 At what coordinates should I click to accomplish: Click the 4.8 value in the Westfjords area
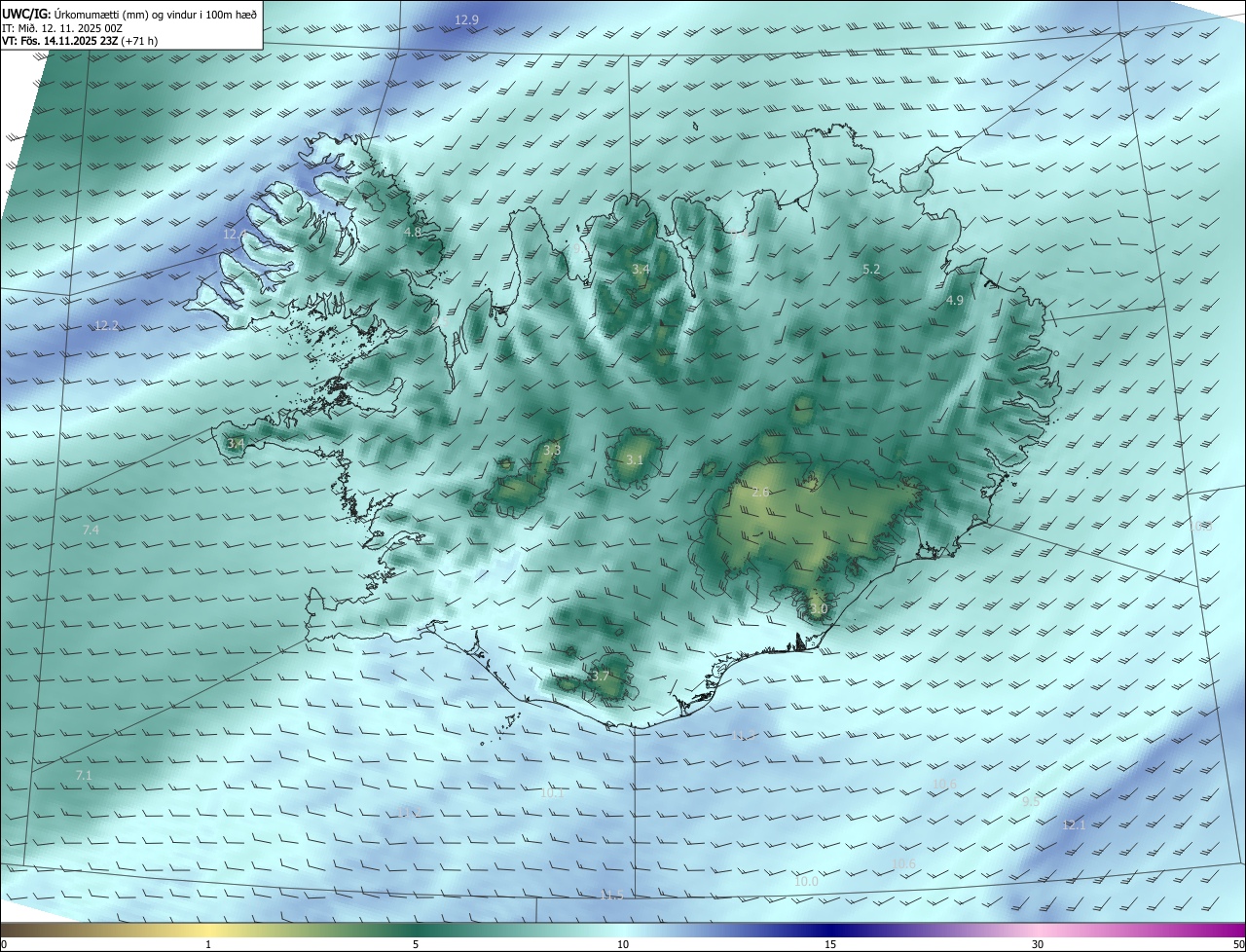click(413, 233)
